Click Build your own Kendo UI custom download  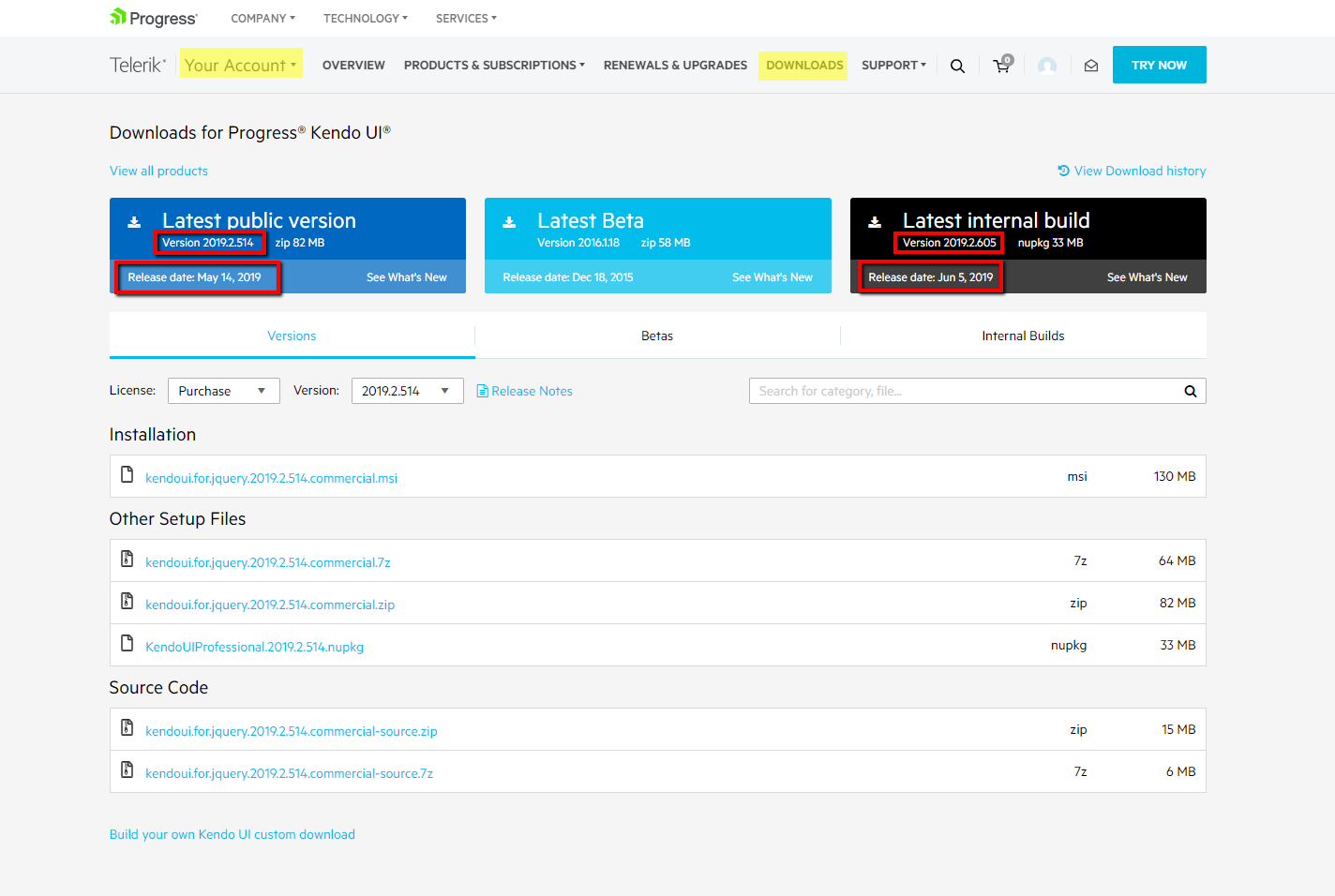232,834
